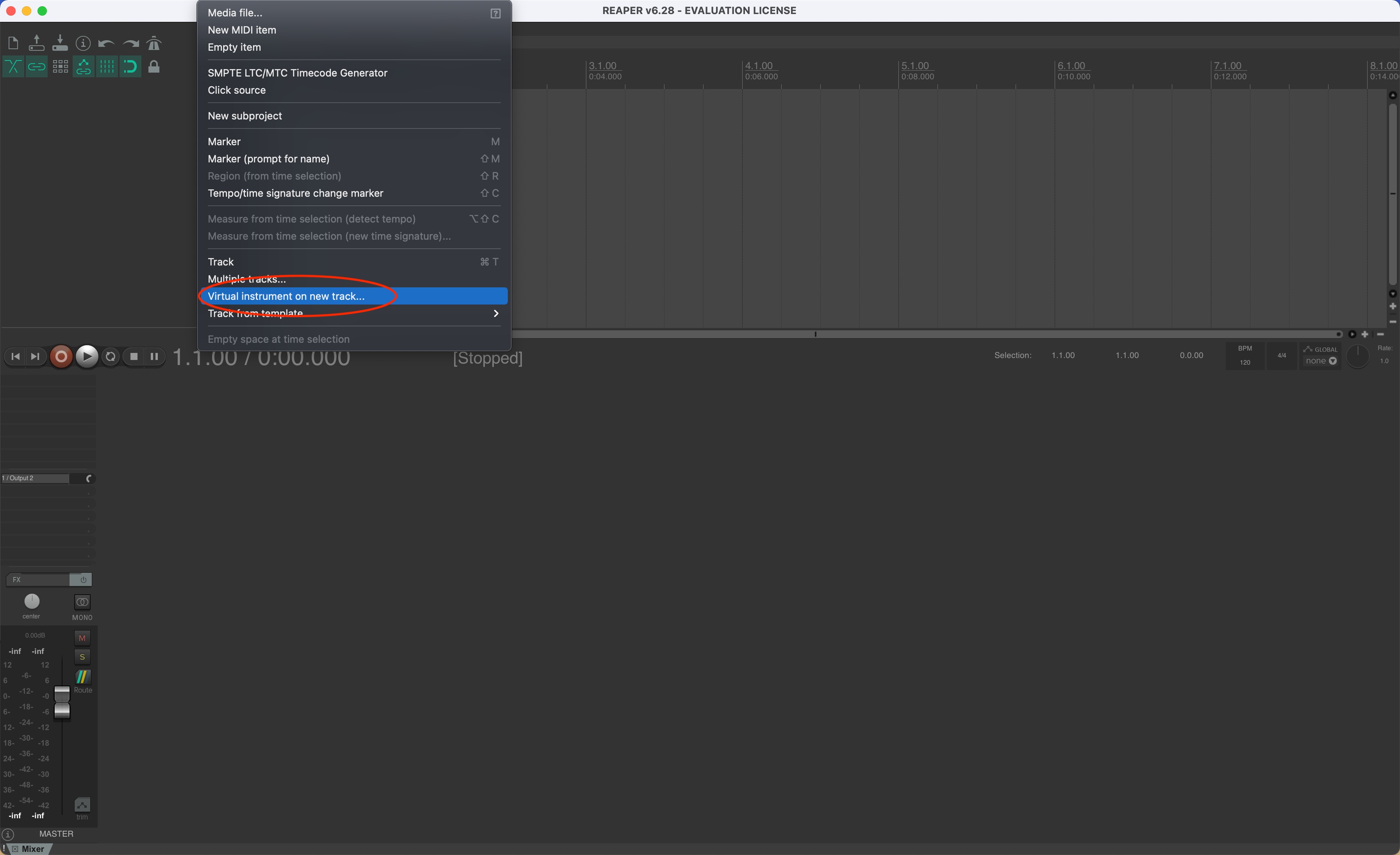Viewport: 1400px width, 855px height.
Task: Open the 4/4 time signature selector
Action: coord(1281,355)
